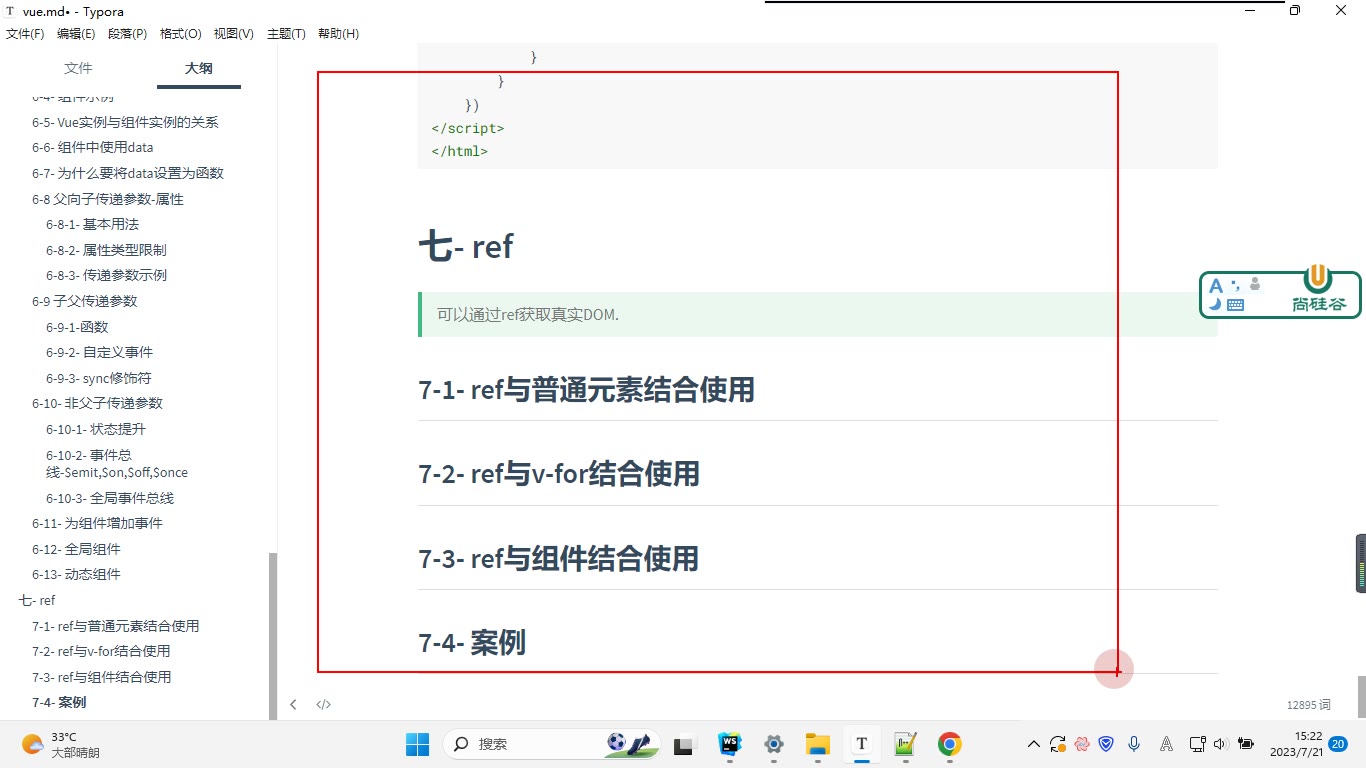Click the microphone tray icon
The image size is (1366, 768).
(x=1134, y=744)
